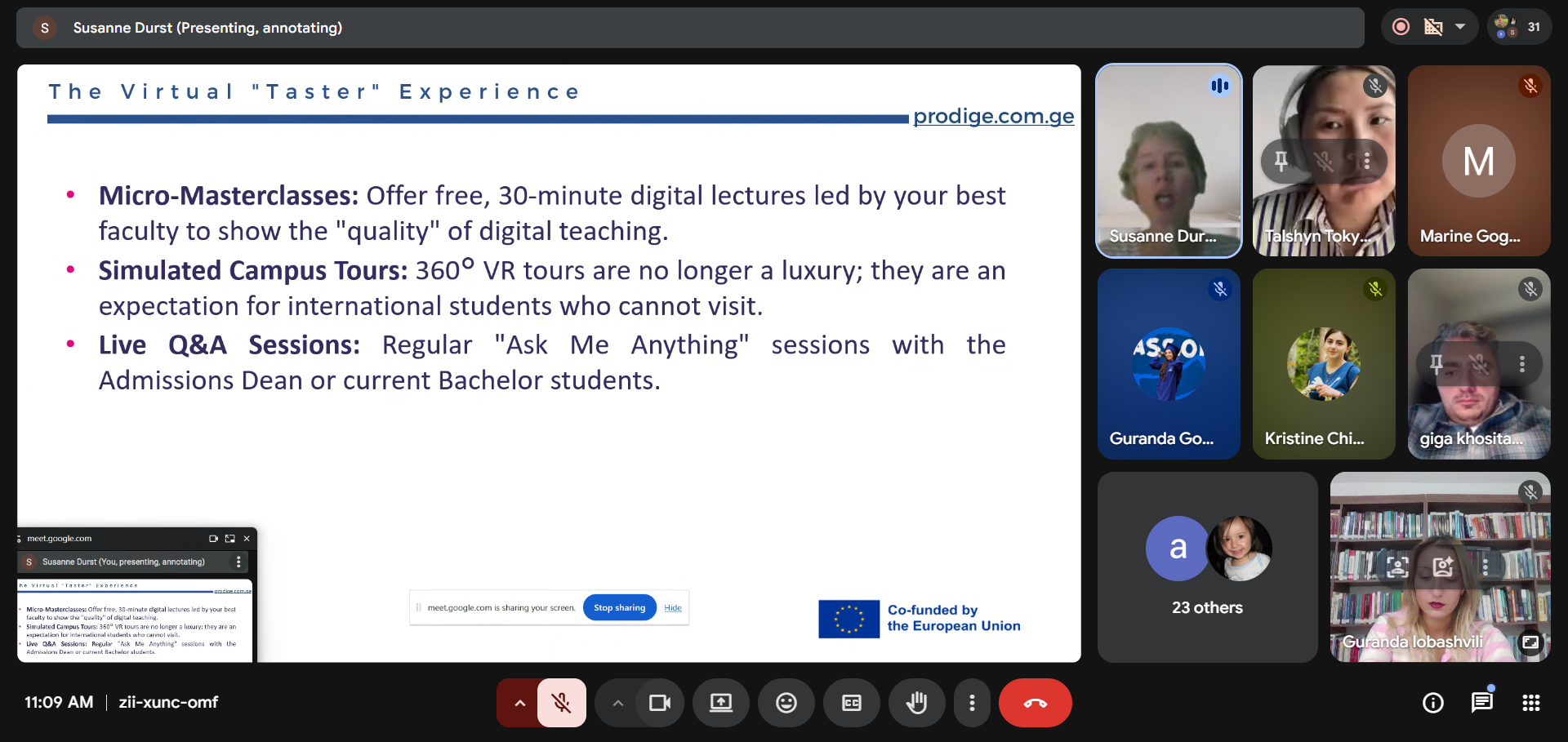The height and width of the screenshot is (742, 1568).
Task: Click the recording indicator icon
Action: pos(1401,27)
